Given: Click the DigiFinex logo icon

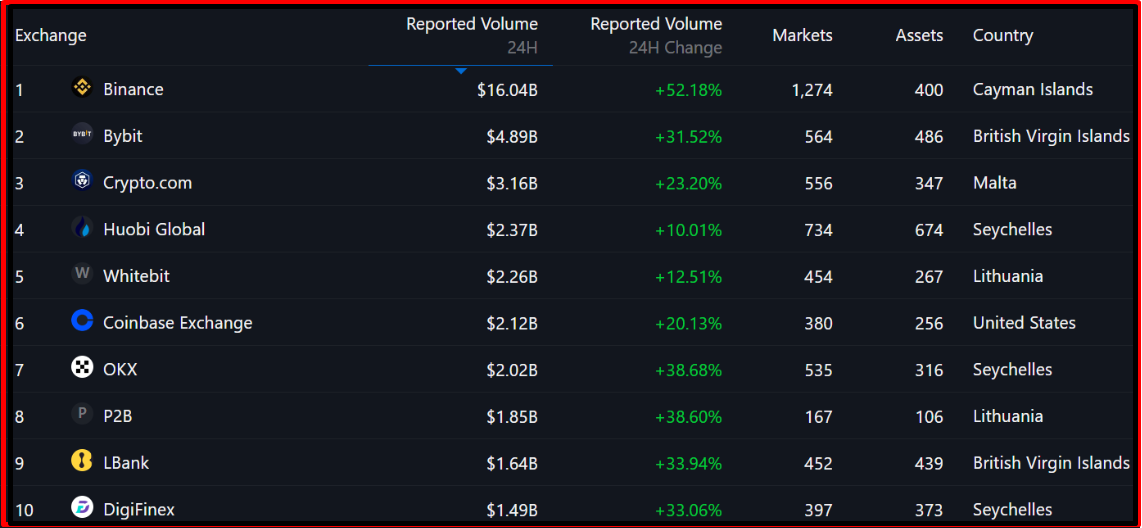Looking at the screenshot, I should click(82, 508).
